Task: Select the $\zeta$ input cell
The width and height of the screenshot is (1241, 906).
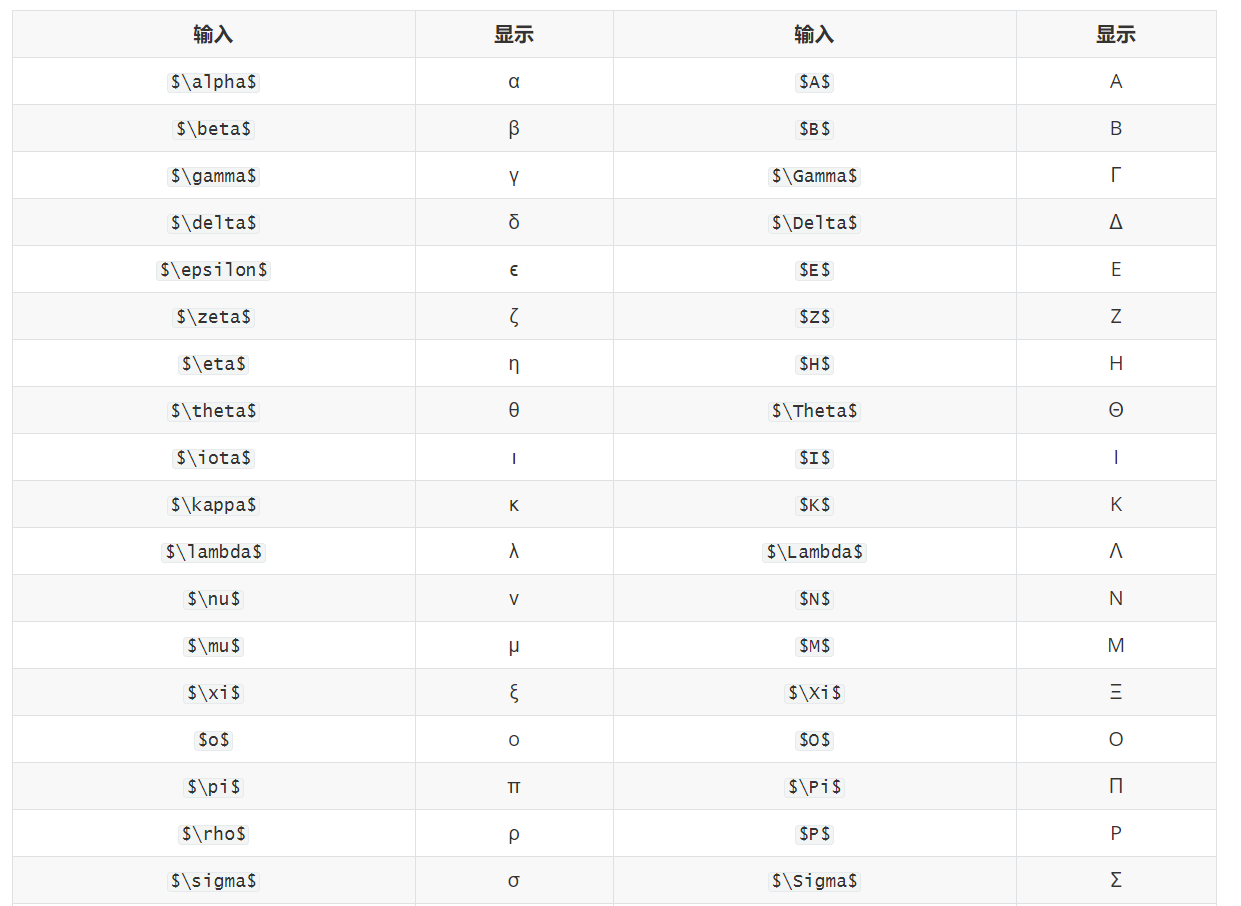Action: point(214,317)
